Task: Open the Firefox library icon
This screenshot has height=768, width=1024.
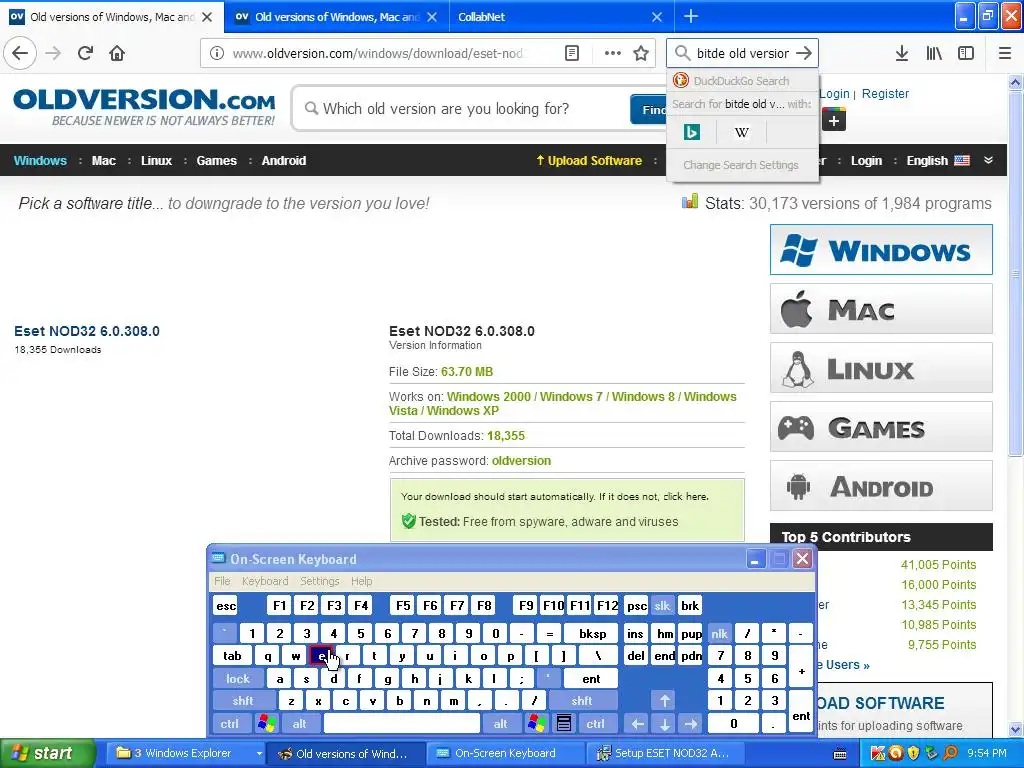Action: (x=934, y=53)
